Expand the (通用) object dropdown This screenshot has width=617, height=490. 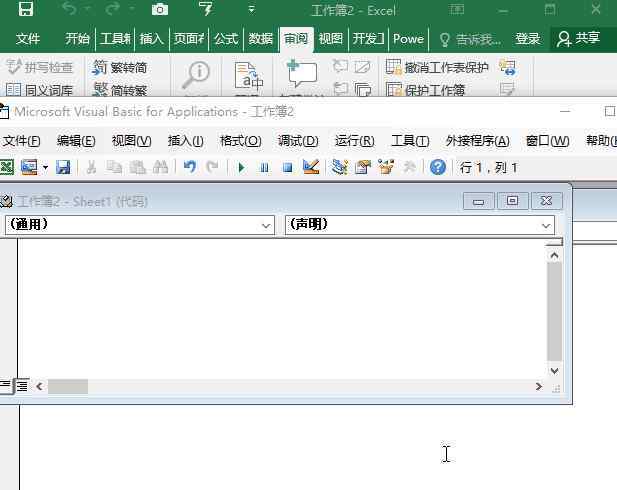pos(266,226)
